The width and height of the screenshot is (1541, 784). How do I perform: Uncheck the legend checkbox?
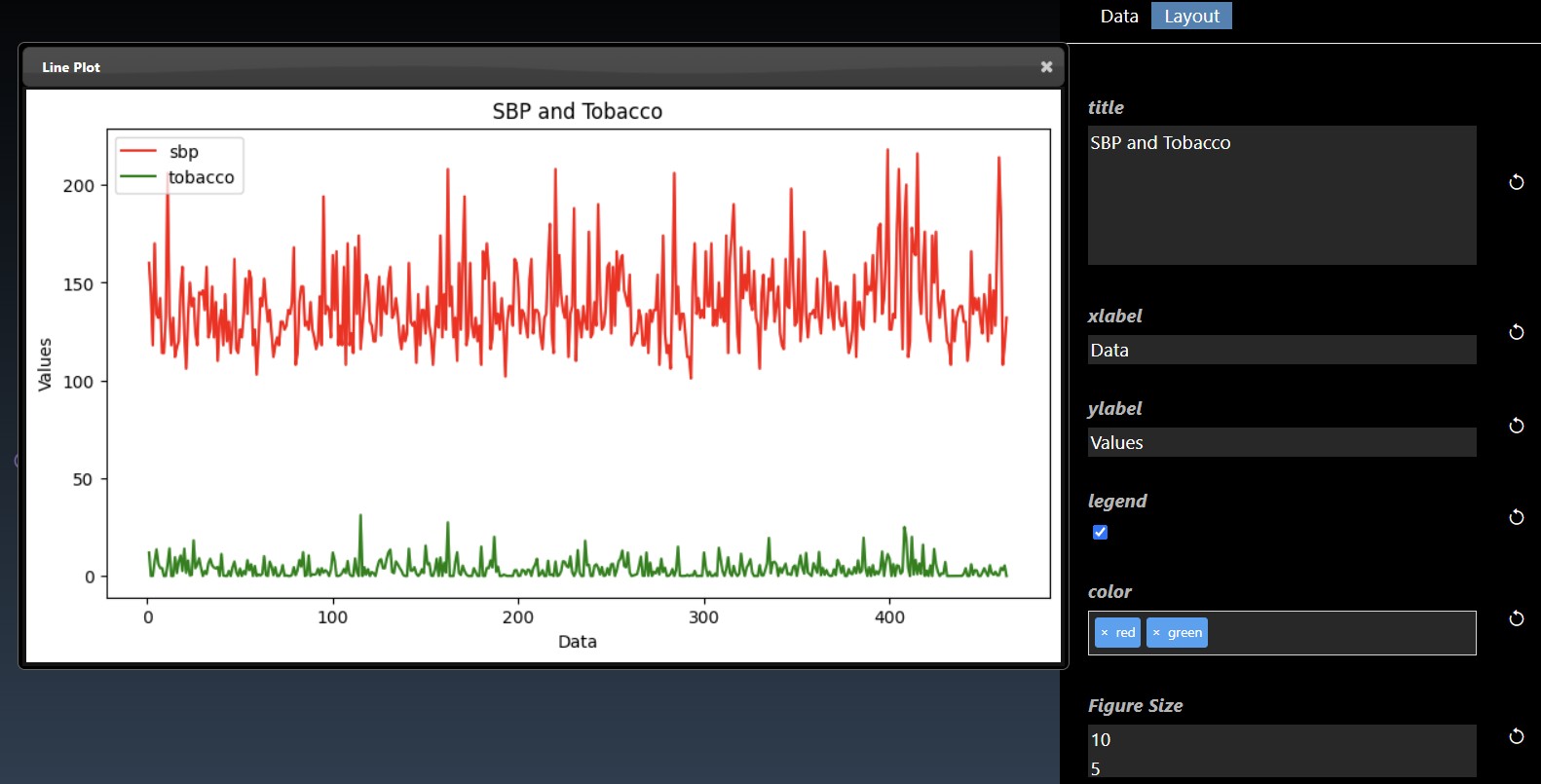pos(1100,532)
